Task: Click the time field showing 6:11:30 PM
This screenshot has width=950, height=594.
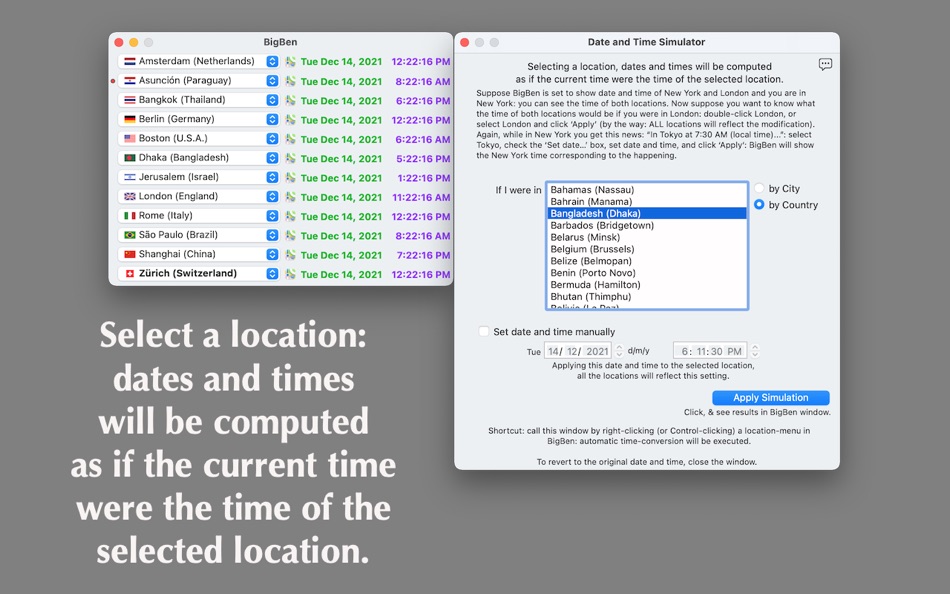Action: coord(710,351)
